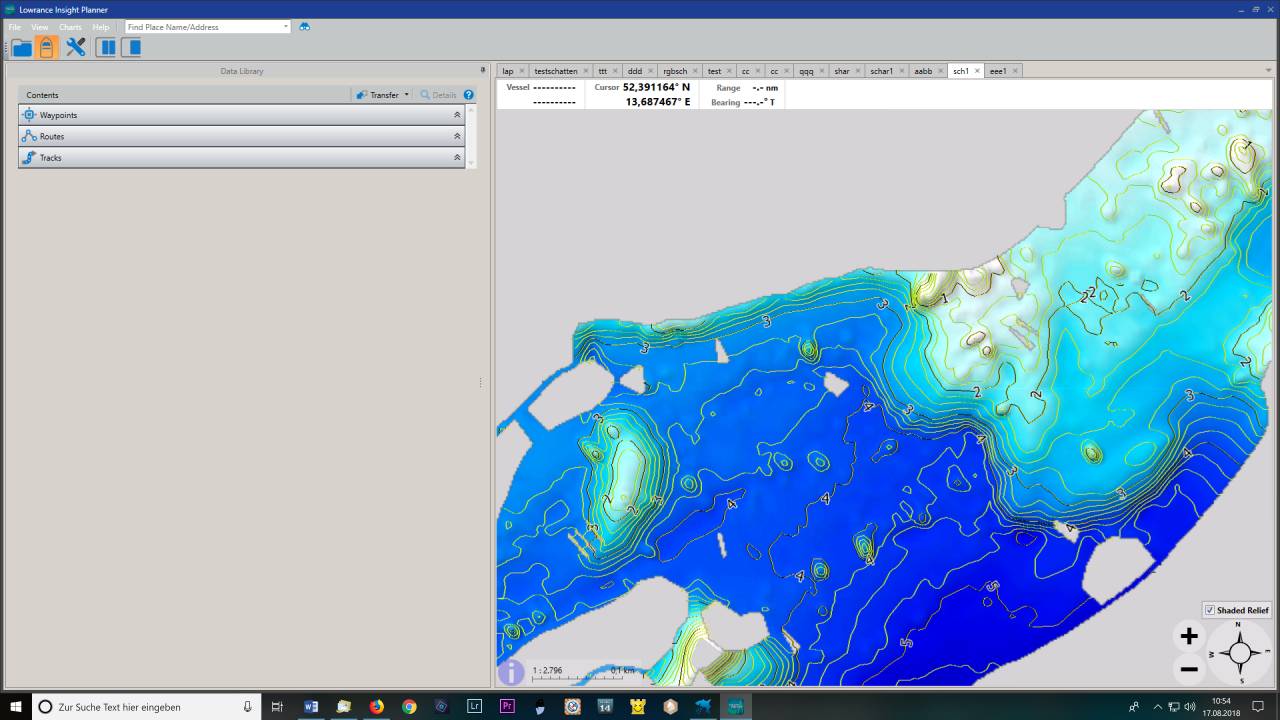Zoom in with the plus button

(x=1189, y=636)
